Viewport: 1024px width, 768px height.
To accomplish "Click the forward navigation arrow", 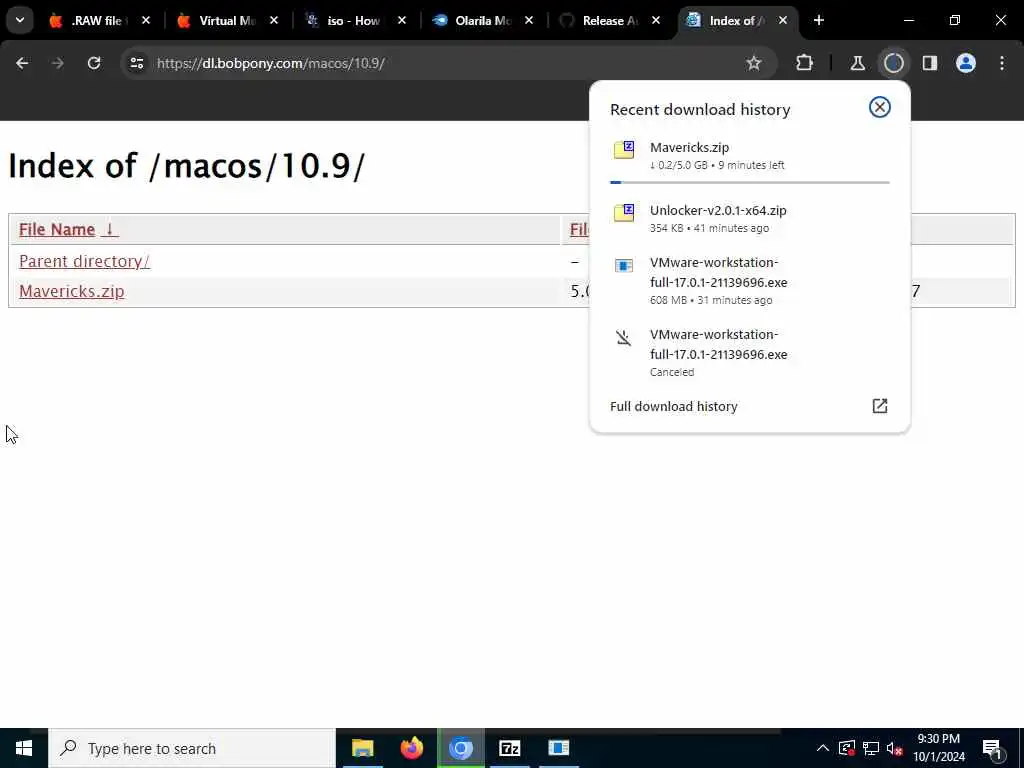I will tap(57, 63).
